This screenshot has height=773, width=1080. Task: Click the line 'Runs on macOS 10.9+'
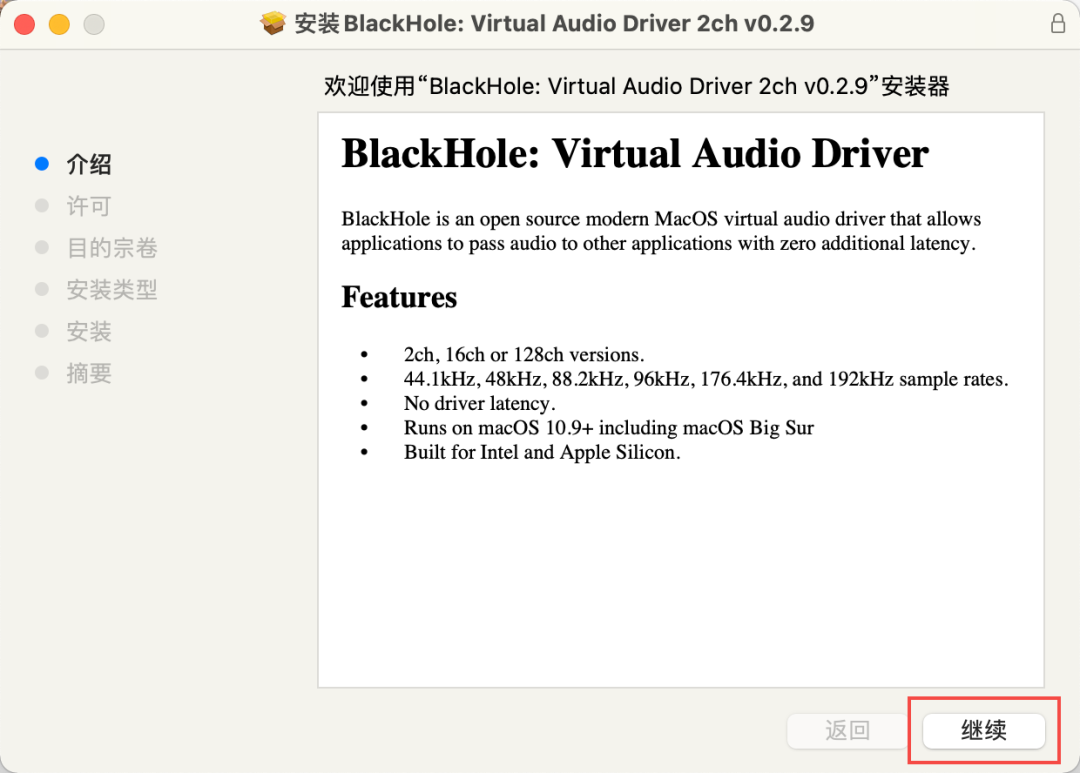[609, 427]
